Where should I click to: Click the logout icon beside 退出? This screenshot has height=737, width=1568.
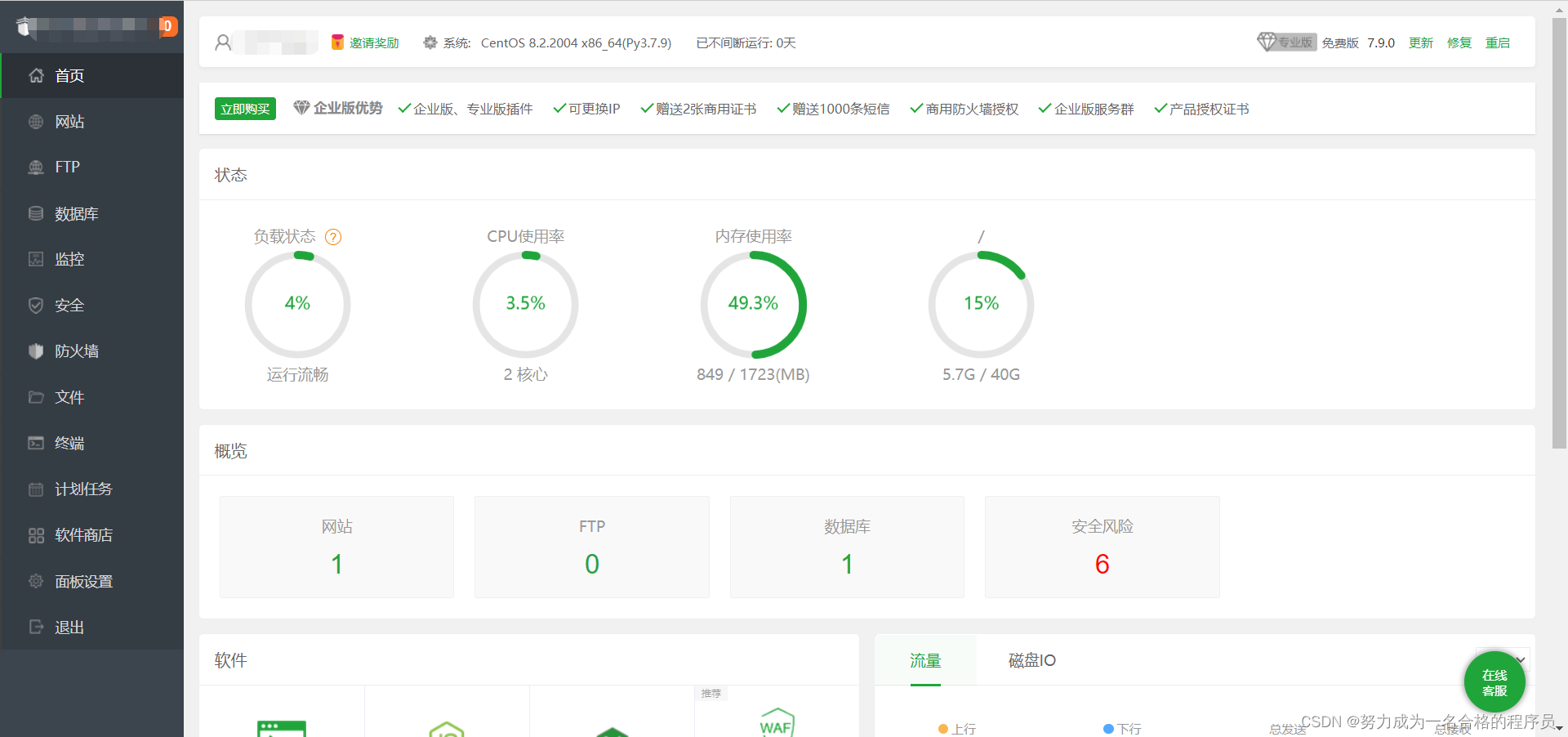click(x=36, y=628)
